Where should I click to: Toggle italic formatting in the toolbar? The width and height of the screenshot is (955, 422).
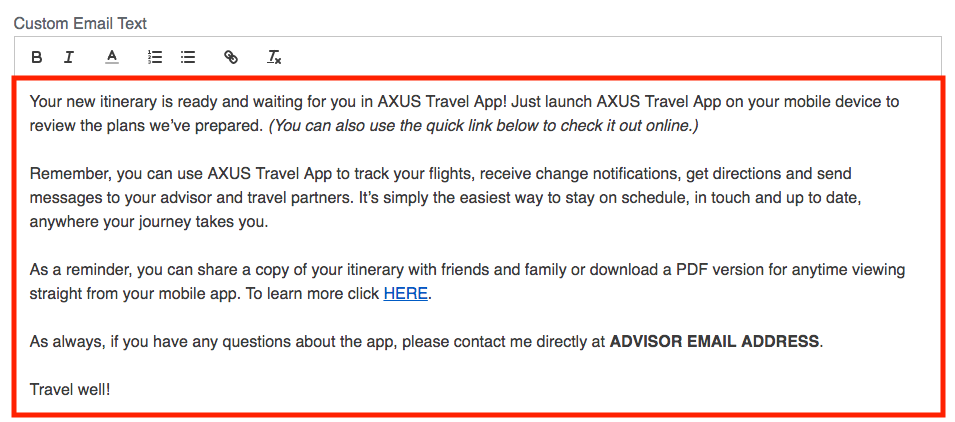(69, 57)
